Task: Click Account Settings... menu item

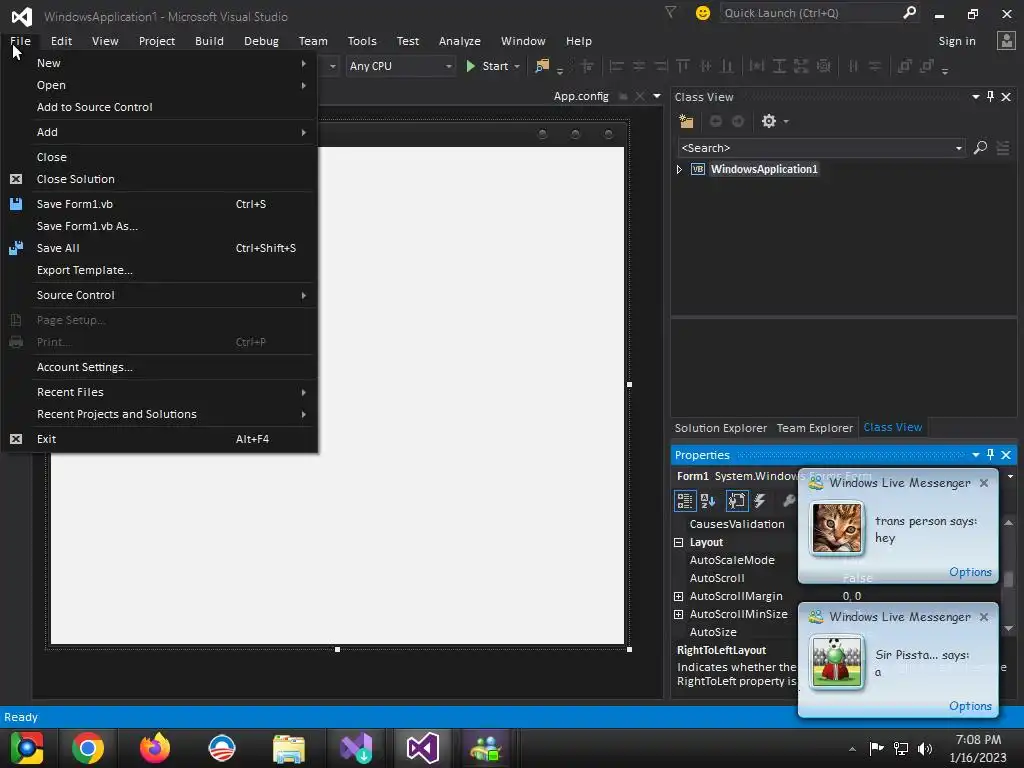Action: coord(160,367)
